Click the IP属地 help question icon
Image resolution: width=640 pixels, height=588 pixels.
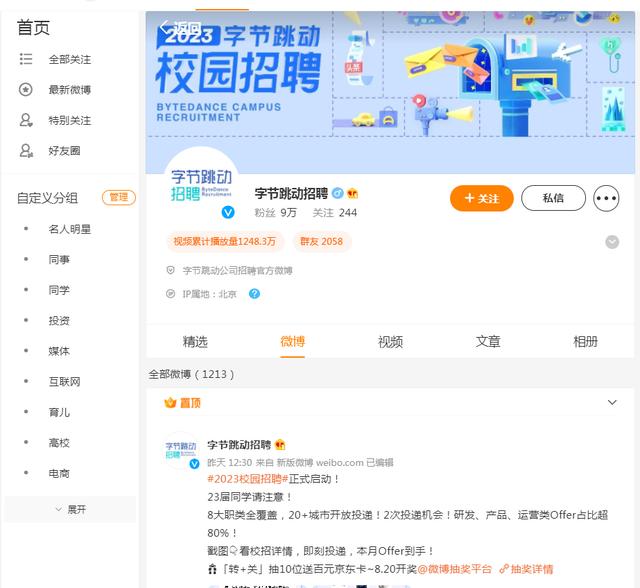[254, 294]
